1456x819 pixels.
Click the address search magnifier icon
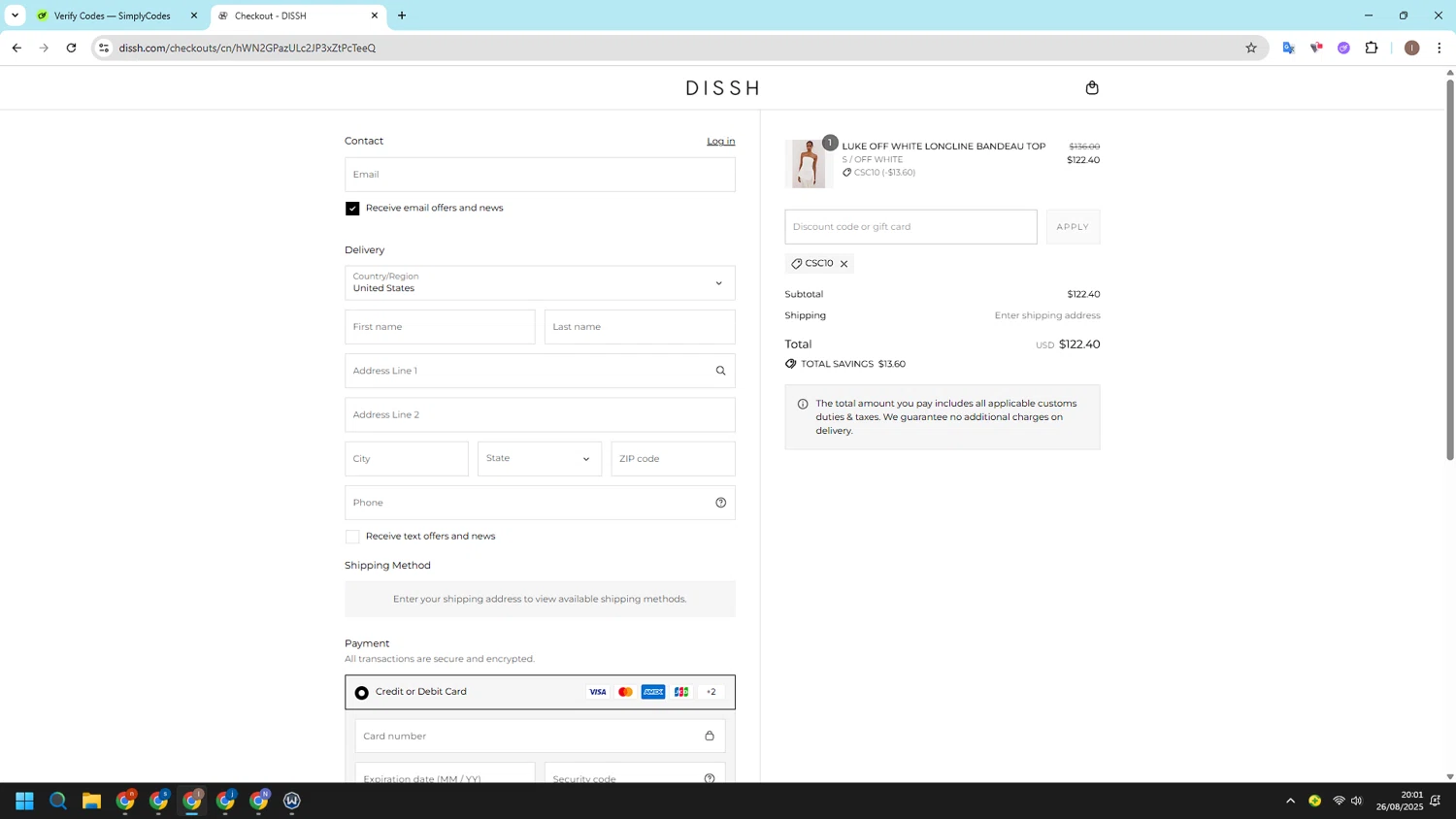(720, 371)
